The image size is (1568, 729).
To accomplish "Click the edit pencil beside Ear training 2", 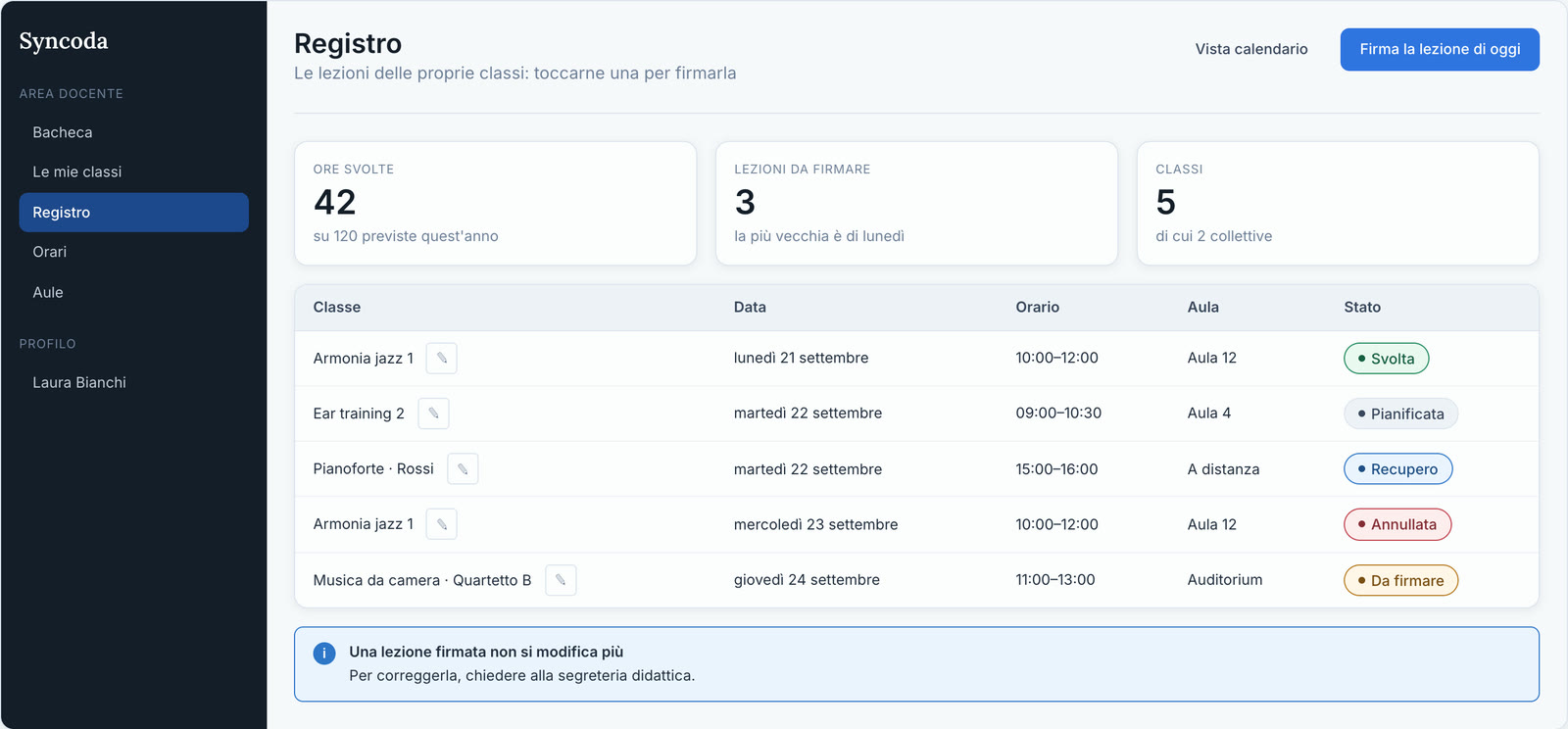I will coord(433,413).
